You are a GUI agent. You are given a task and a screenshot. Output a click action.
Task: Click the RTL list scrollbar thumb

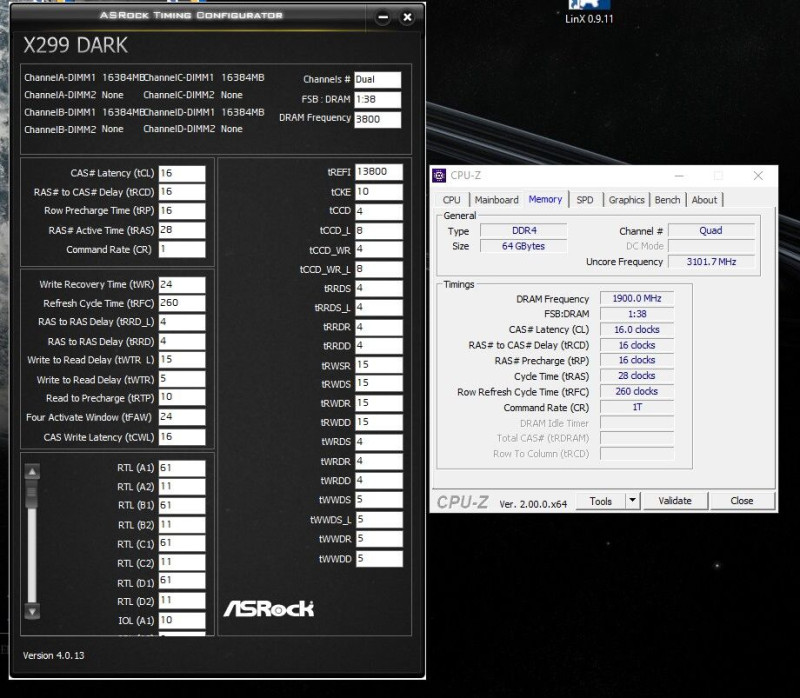coord(32,494)
